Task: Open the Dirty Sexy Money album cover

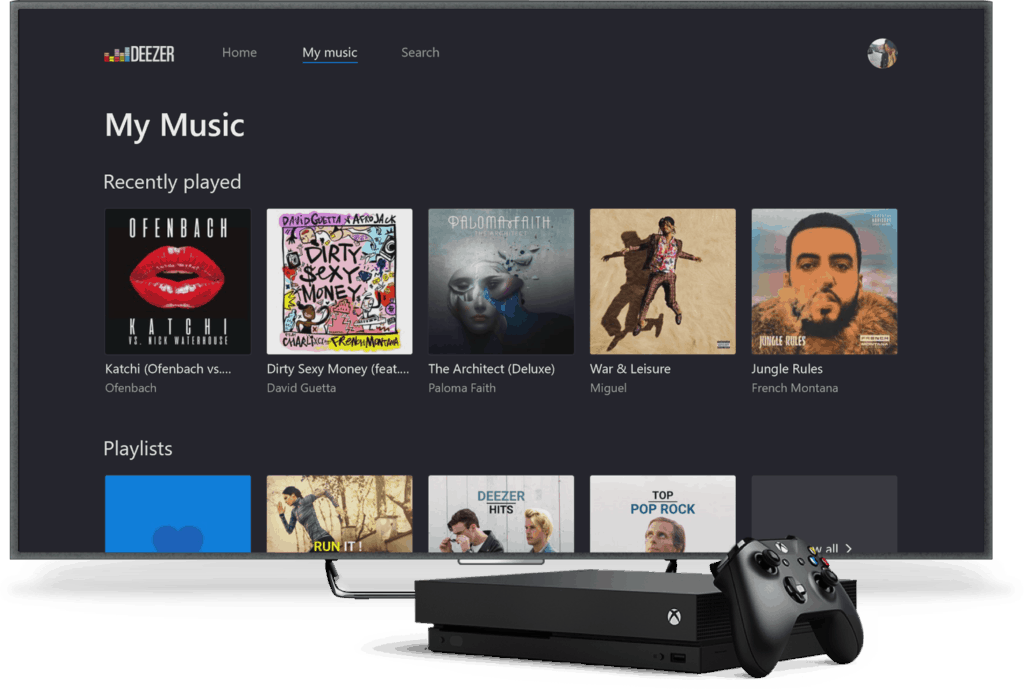Action: pyautogui.click(x=339, y=281)
